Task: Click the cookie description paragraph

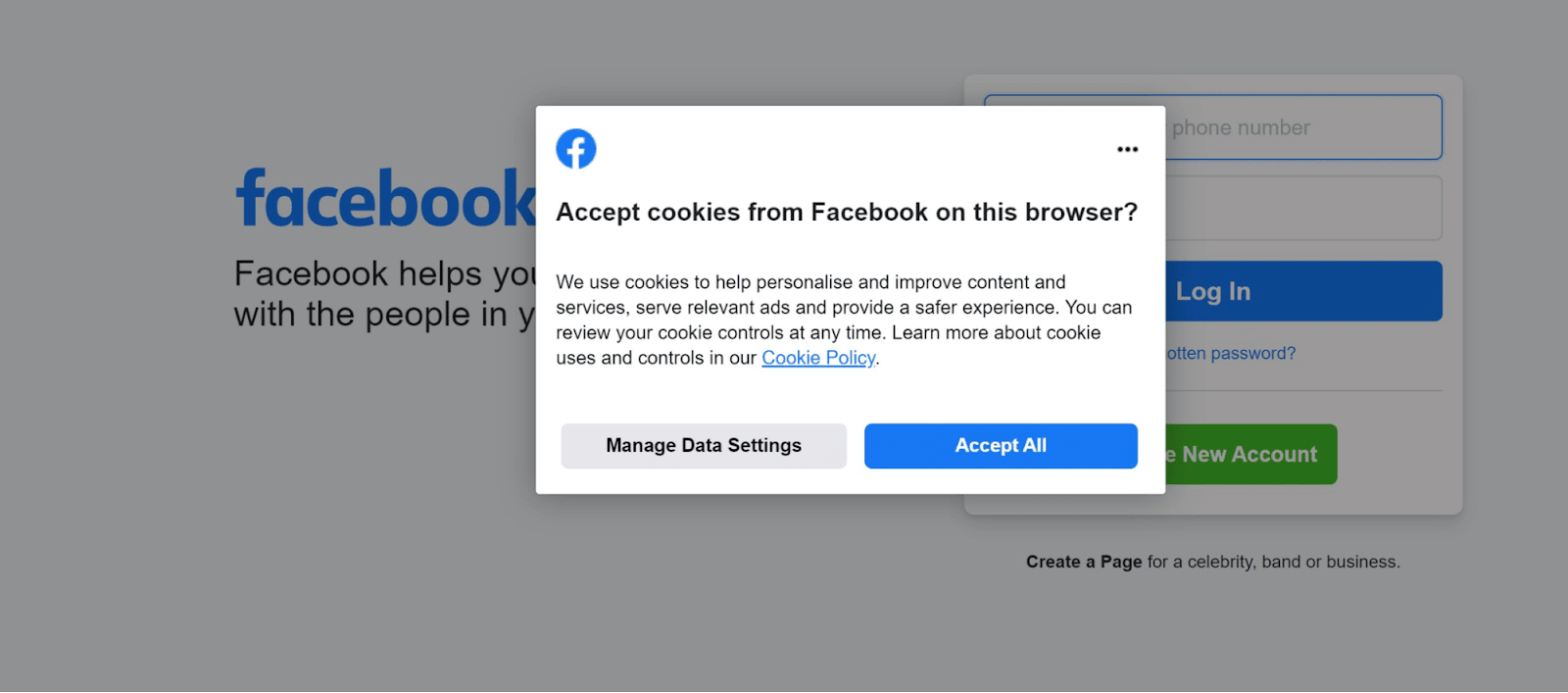Action: pos(843,320)
